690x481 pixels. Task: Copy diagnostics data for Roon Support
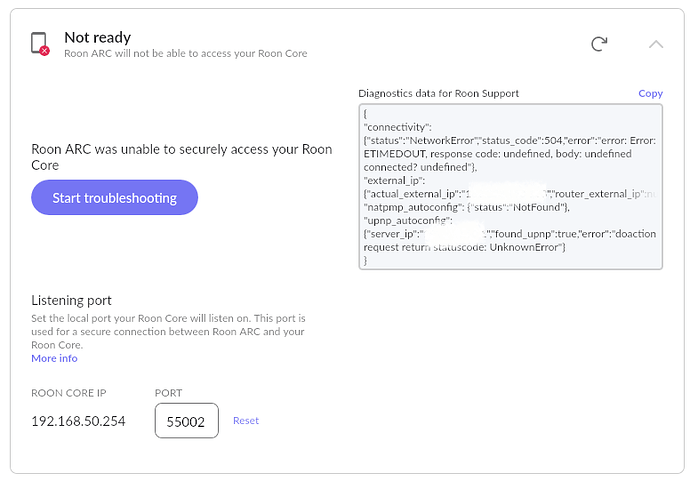click(x=650, y=93)
